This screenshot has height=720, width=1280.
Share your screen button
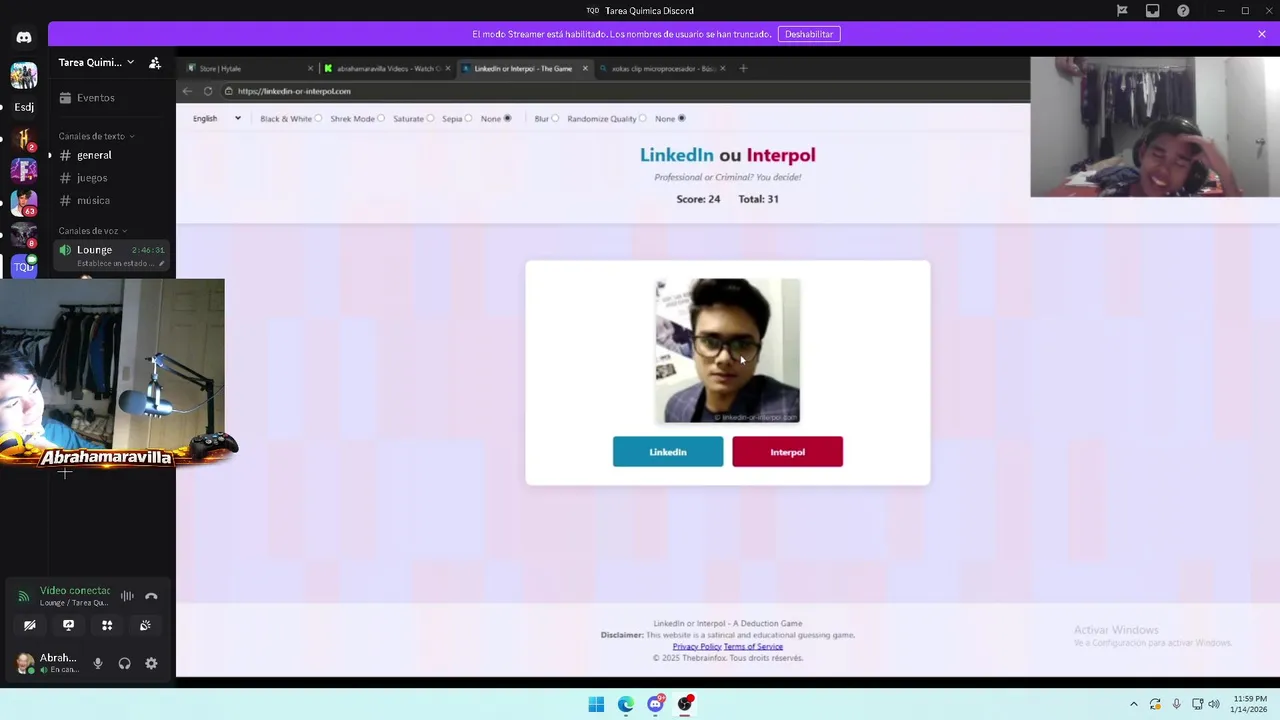click(x=68, y=625)
